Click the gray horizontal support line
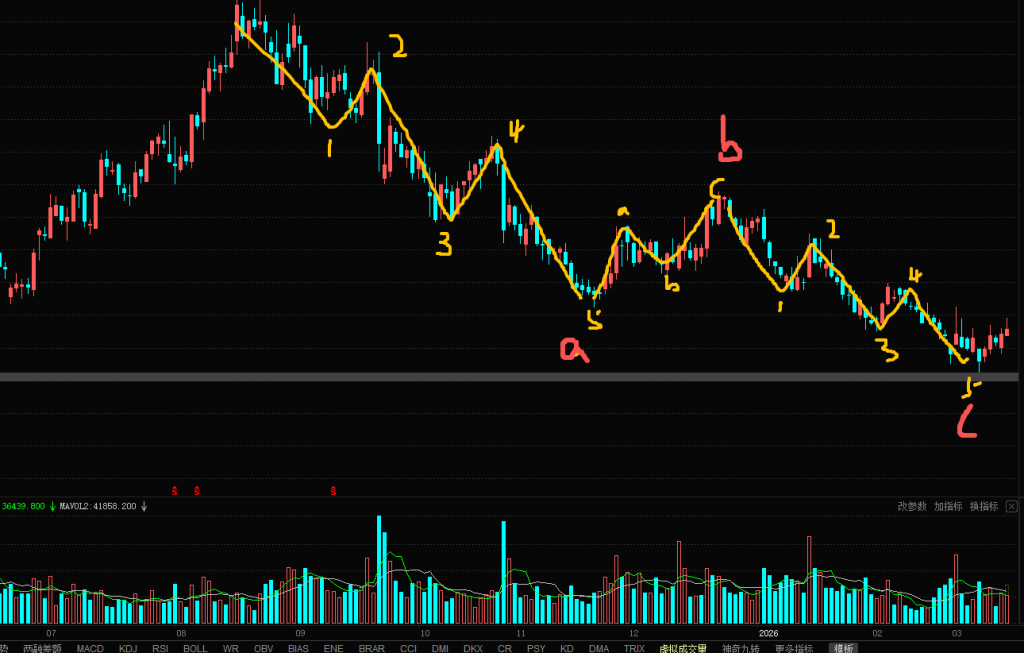The height and width of the screenshot is (653, 1024). point(500,376)
